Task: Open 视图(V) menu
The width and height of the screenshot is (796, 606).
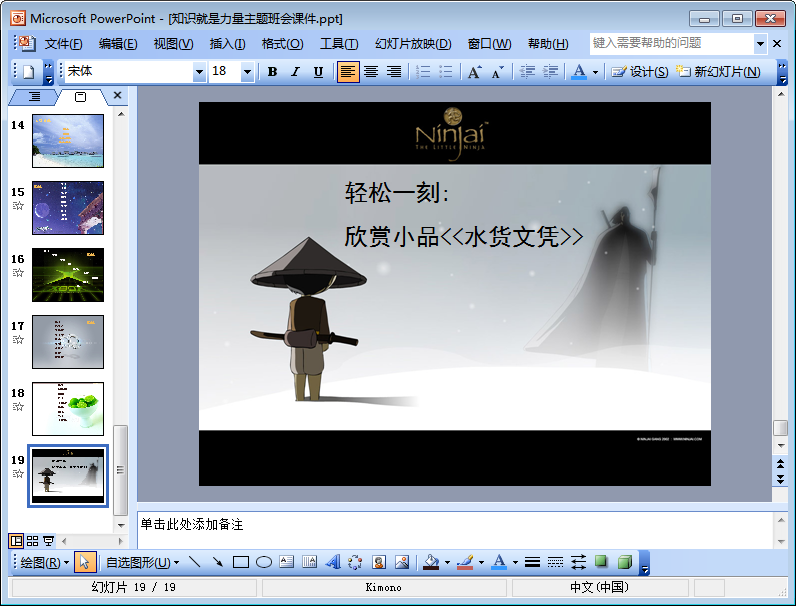Action: click(174, 44)
